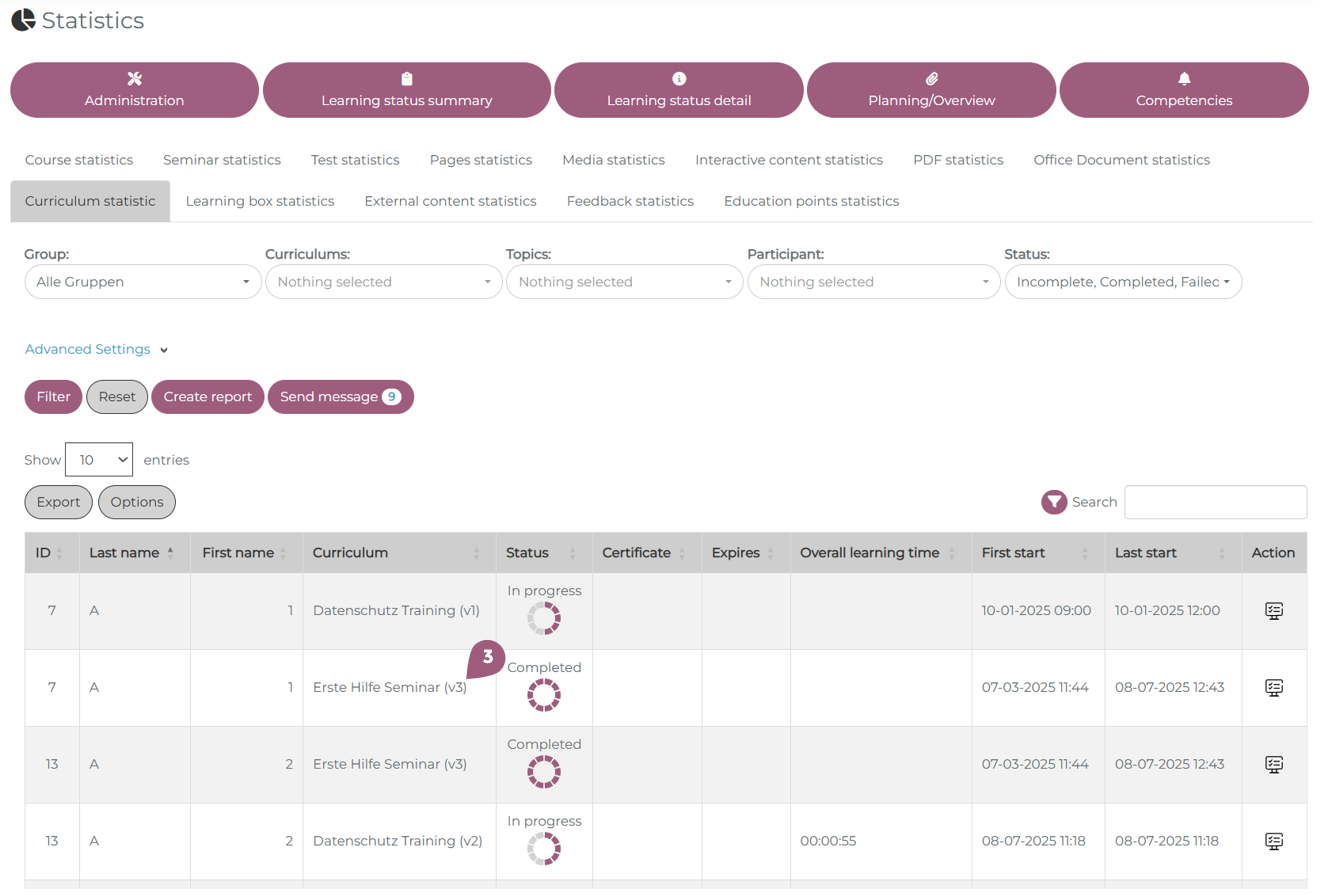Screen dimensions: 1320x895
Task: Click the Create report button
Action: 208,397
